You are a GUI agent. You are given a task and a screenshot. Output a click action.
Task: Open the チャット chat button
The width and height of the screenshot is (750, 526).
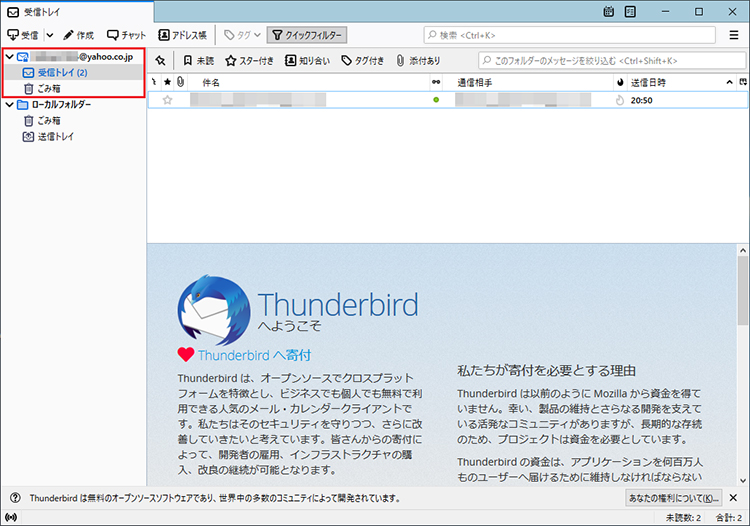click(126, 35)
